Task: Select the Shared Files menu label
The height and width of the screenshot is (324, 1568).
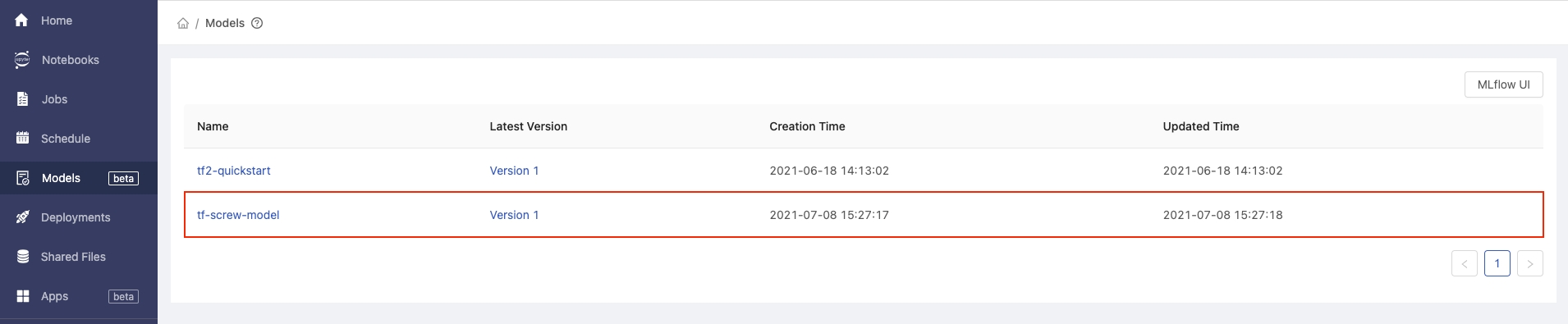Action: 73,257
